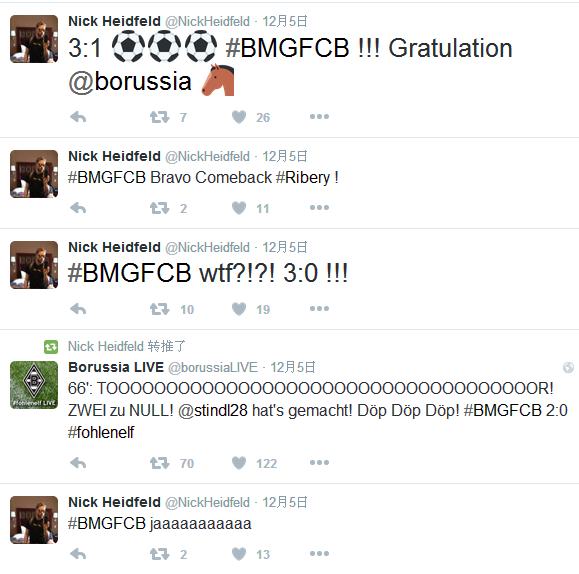Reply to the wtf 3:0 tweet
This screenshot has height=574, width=579.
pyautogui.click(x=78, y=309)
